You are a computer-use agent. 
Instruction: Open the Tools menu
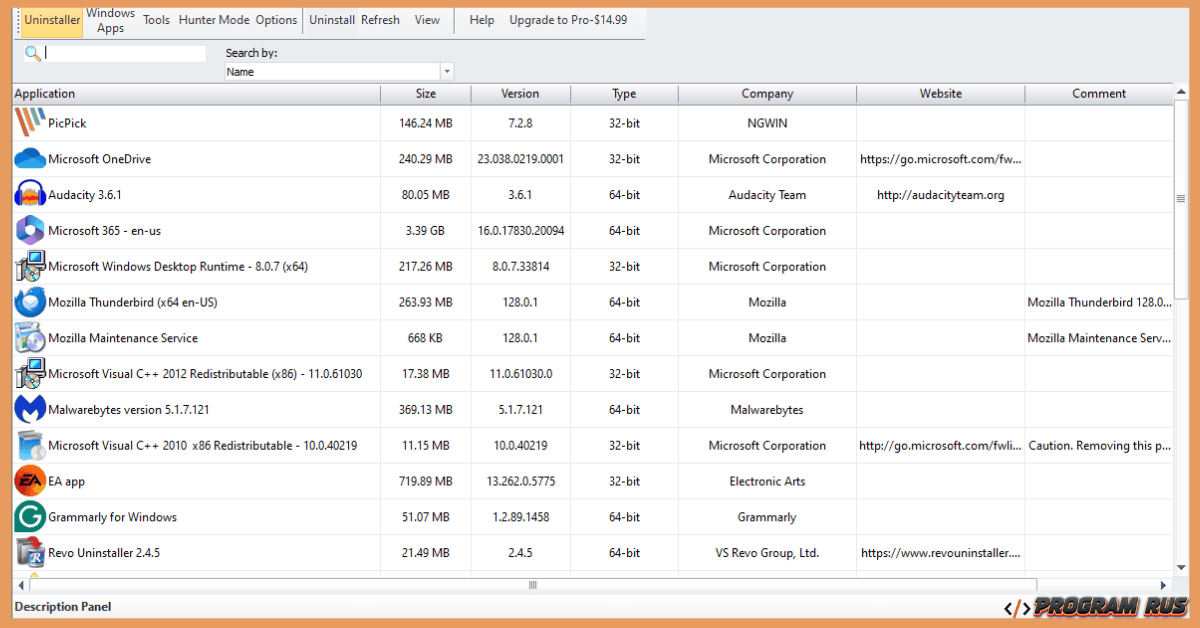[156, 20]
